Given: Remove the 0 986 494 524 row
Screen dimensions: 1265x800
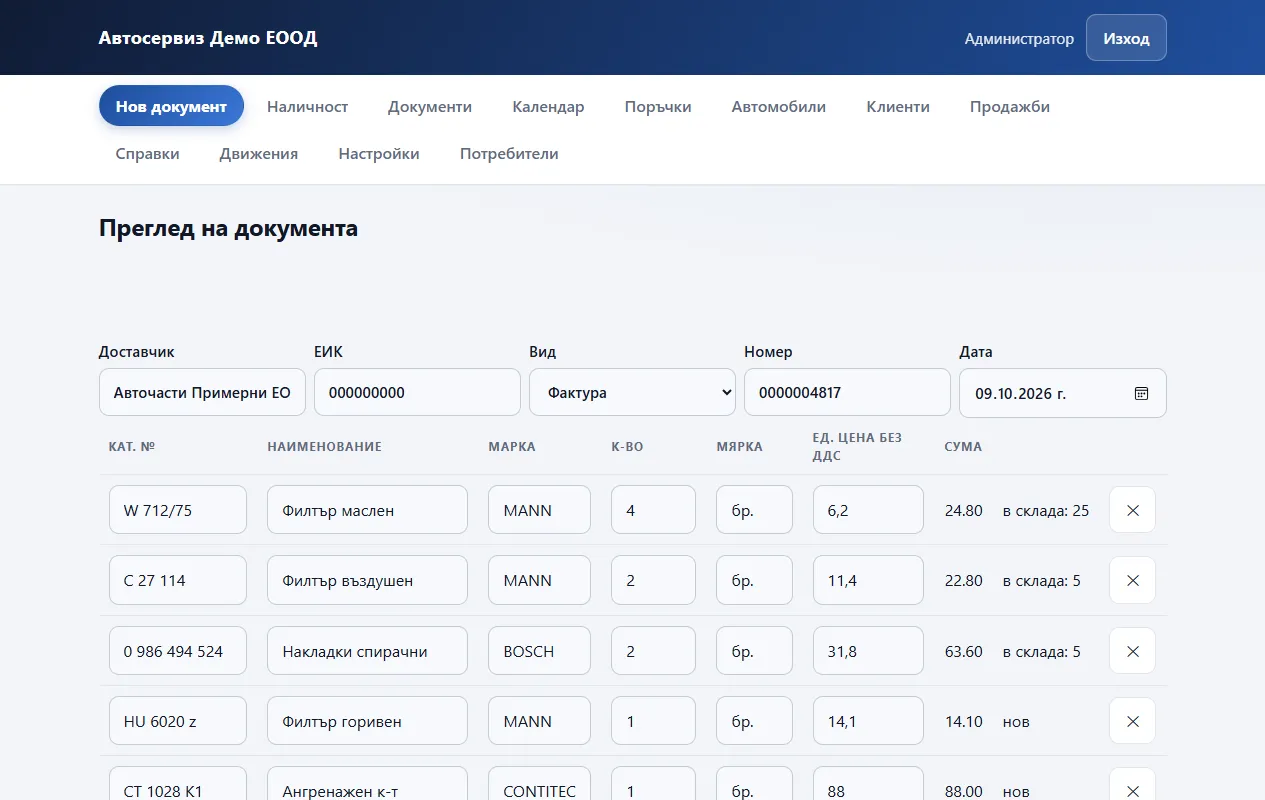Looking at the screenshot, I should (x=1132, y=651).
